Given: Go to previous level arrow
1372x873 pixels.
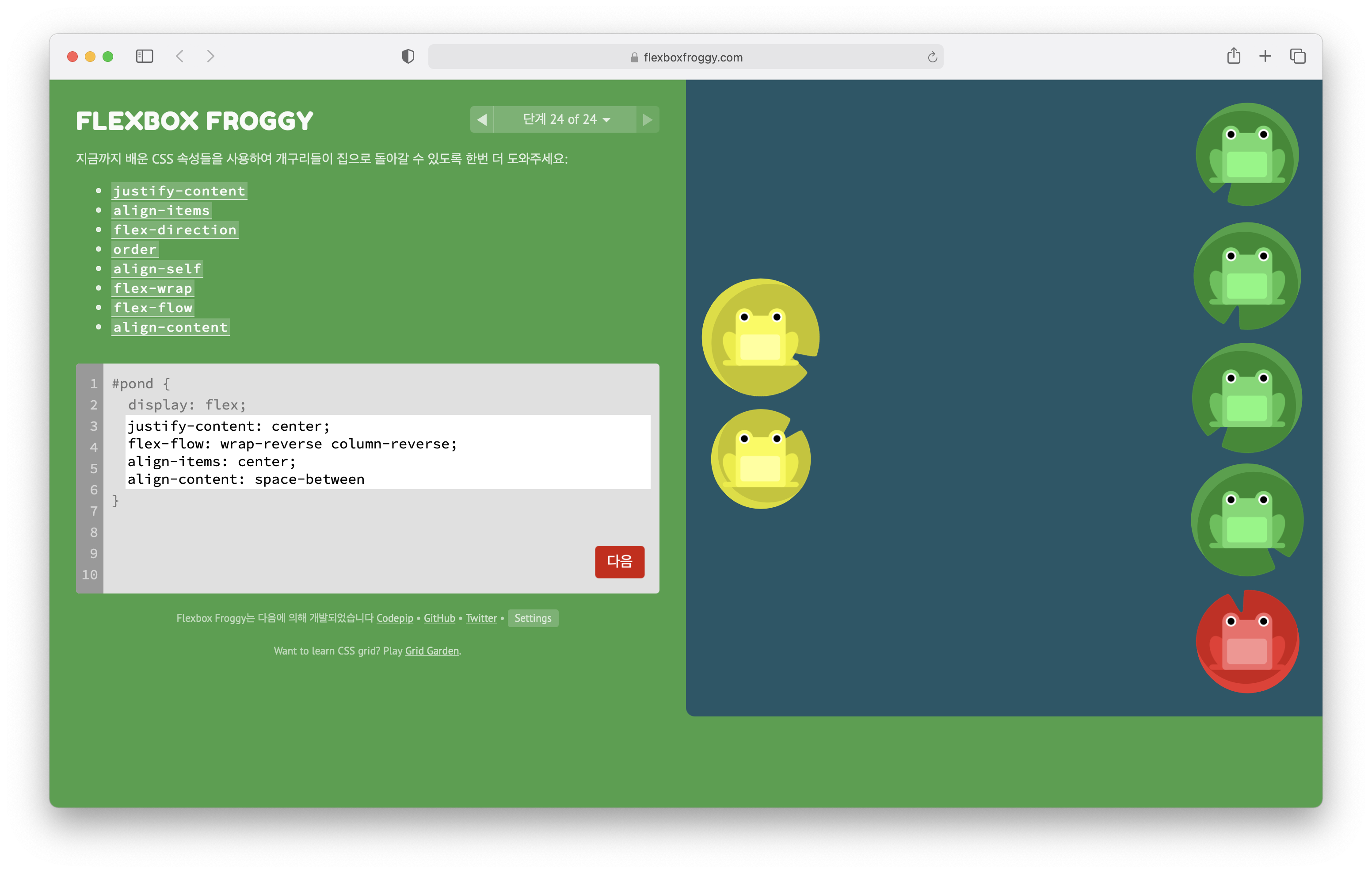Looking at the screenshot, I should 482,119.
